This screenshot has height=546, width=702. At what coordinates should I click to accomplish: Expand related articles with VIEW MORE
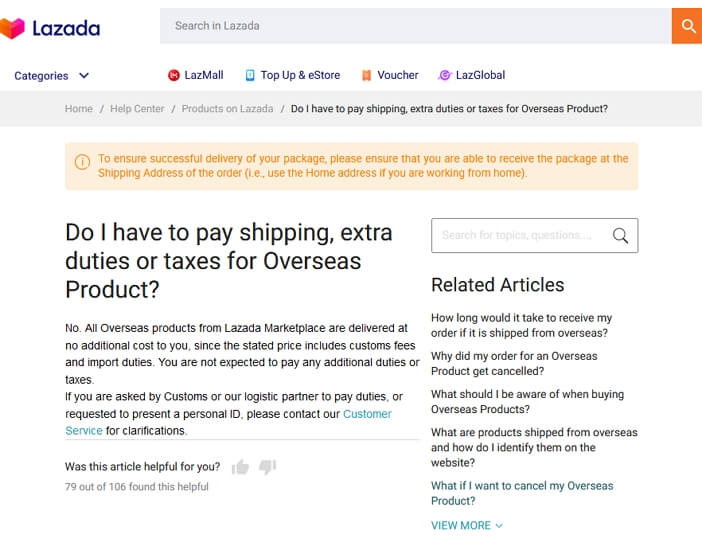467,525
